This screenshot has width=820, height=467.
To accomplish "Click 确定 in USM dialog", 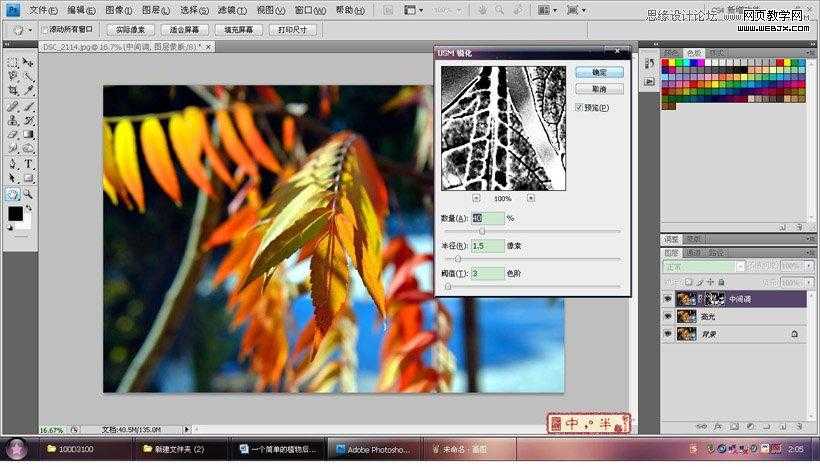I will (599, 72).
